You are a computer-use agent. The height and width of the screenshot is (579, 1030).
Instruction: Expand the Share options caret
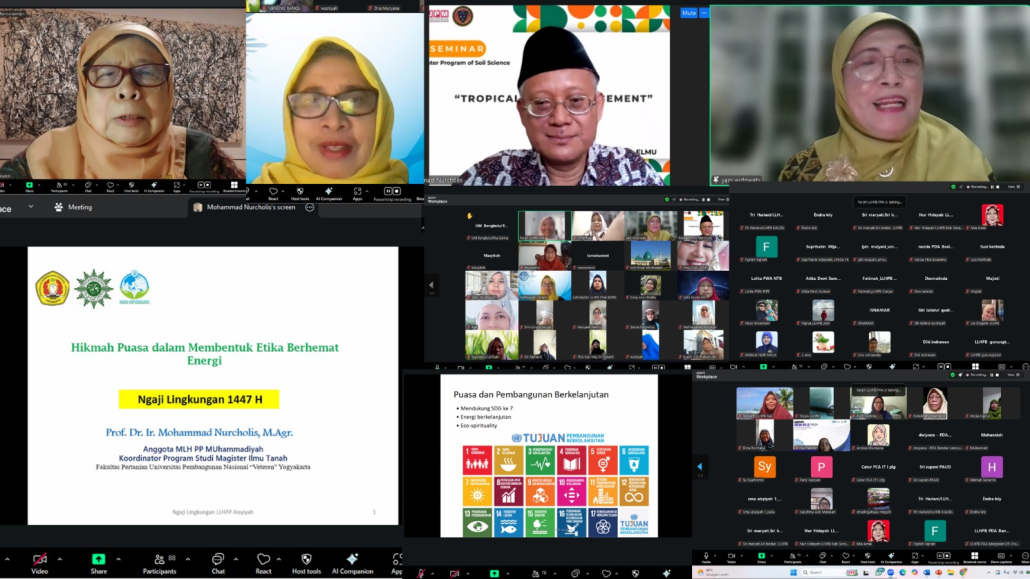[x=118, y=559]
